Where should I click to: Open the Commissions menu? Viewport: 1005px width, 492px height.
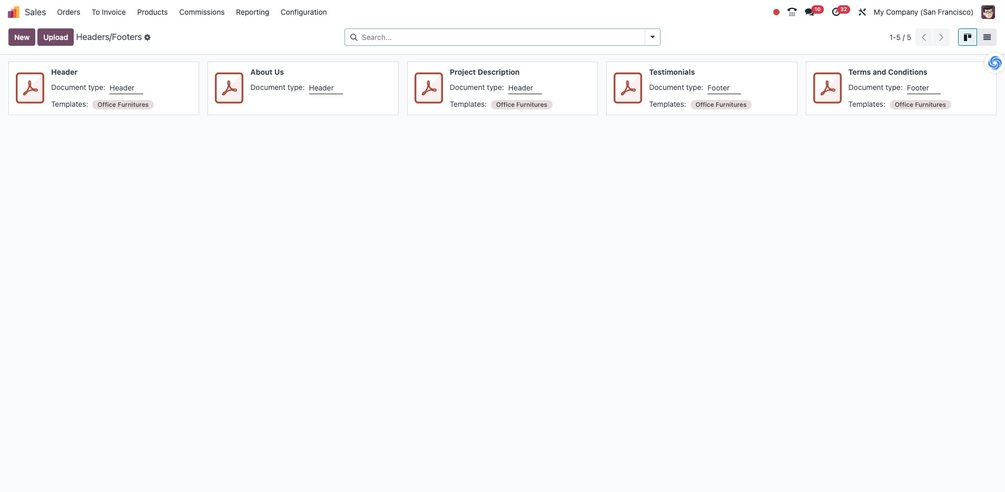click(x=202, y=12)
